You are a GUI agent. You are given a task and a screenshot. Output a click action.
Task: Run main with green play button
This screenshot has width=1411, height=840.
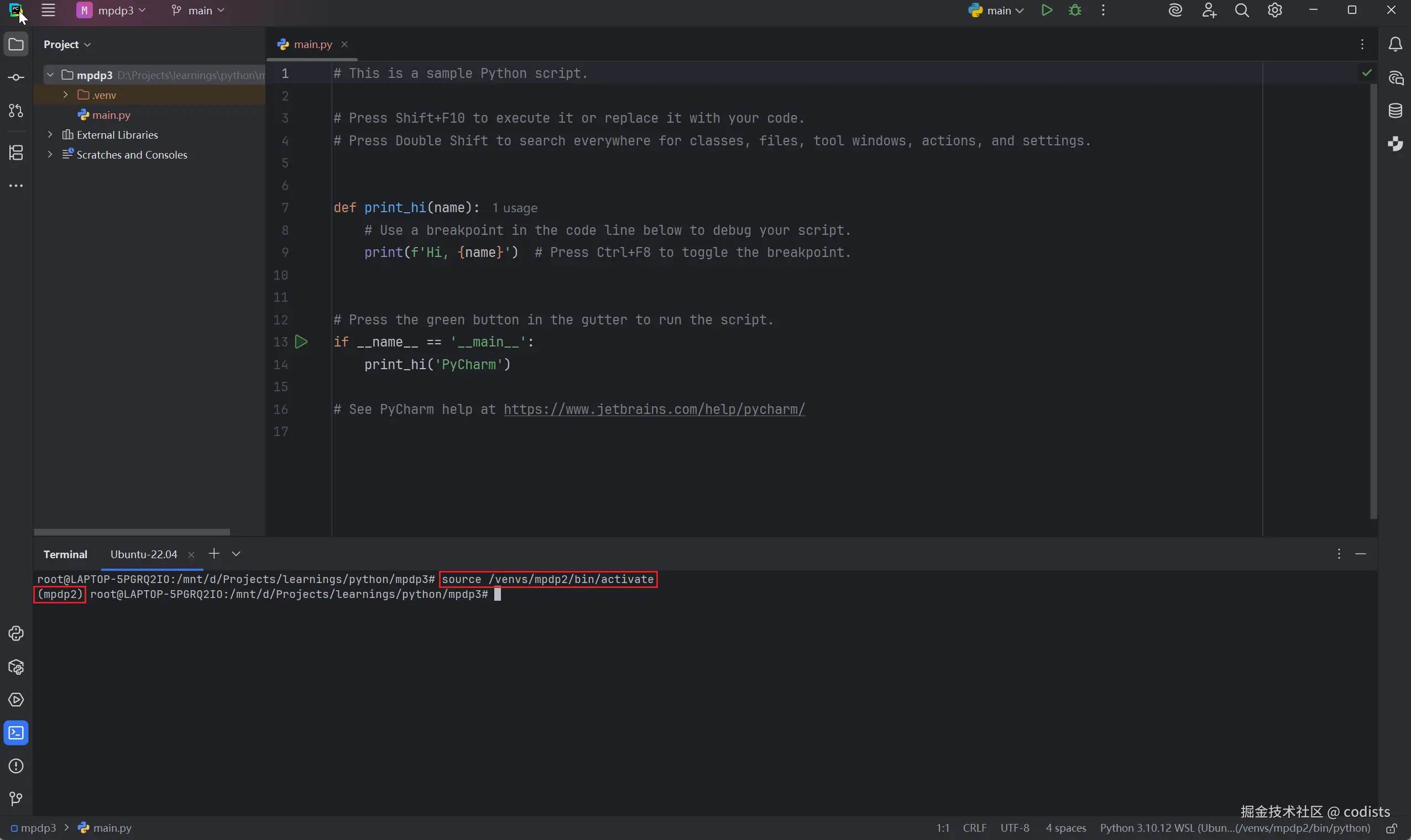[x=1046, y=11]
